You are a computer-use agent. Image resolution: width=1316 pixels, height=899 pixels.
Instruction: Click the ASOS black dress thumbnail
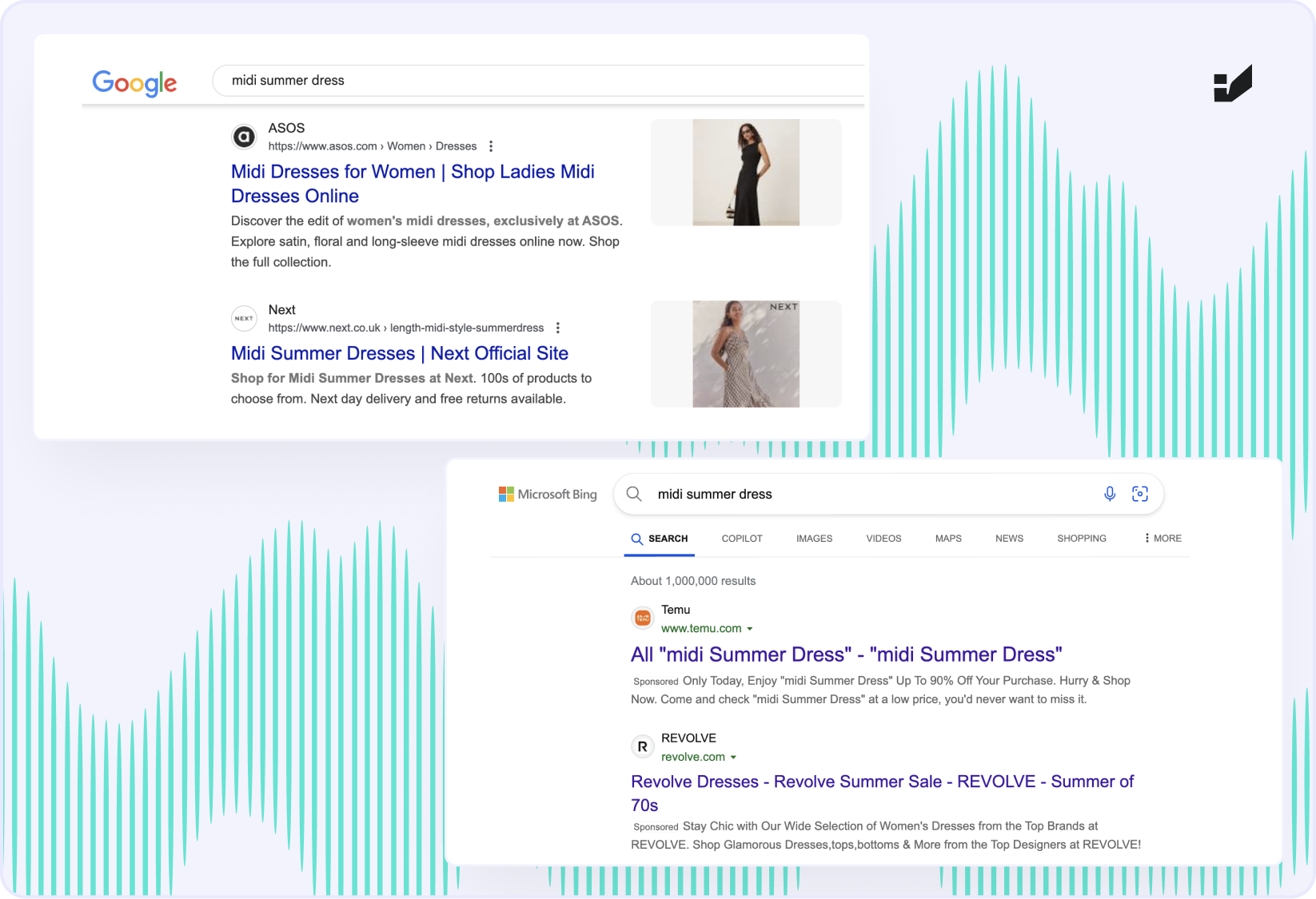(x=746, y=173)
